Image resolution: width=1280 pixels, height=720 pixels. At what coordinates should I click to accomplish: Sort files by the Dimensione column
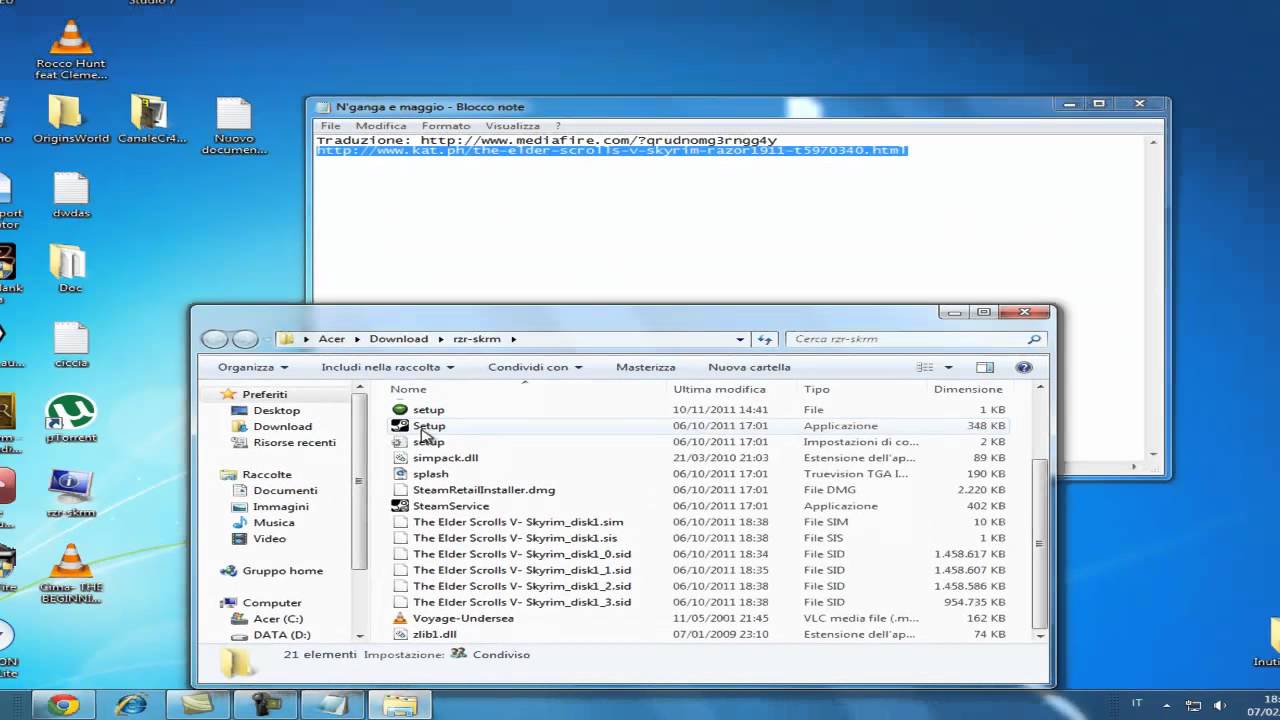[x=968, y=389]
